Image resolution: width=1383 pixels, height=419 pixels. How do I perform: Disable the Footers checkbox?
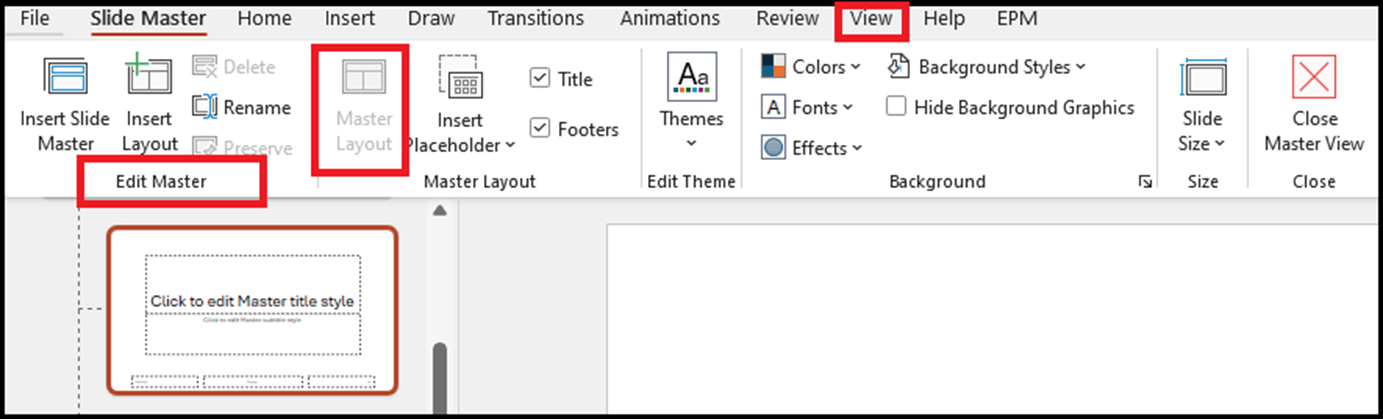(x=540, y=128)
